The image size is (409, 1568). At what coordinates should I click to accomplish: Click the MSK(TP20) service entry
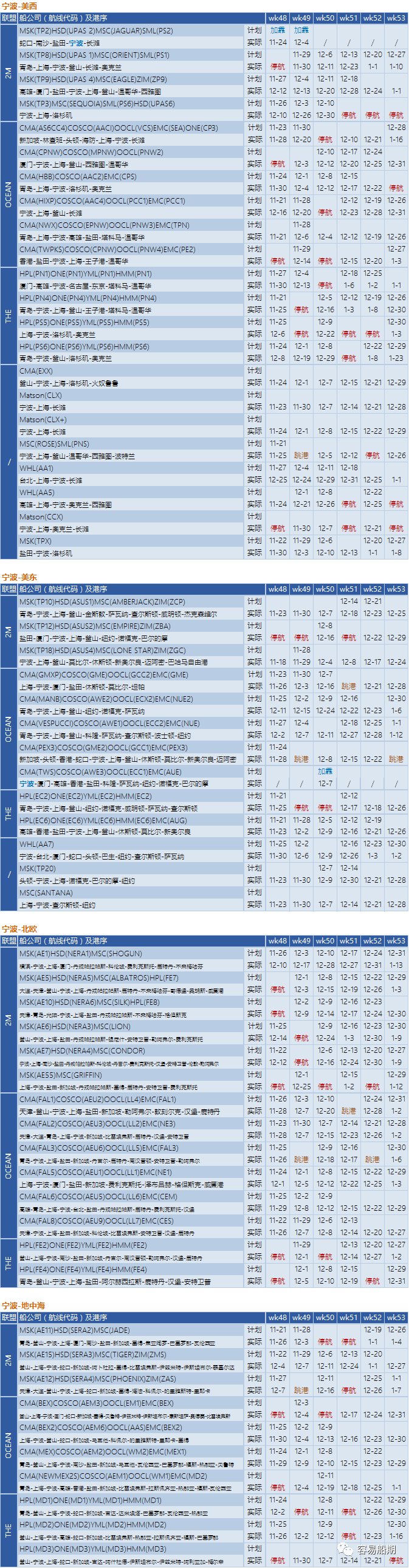(37, 869)
